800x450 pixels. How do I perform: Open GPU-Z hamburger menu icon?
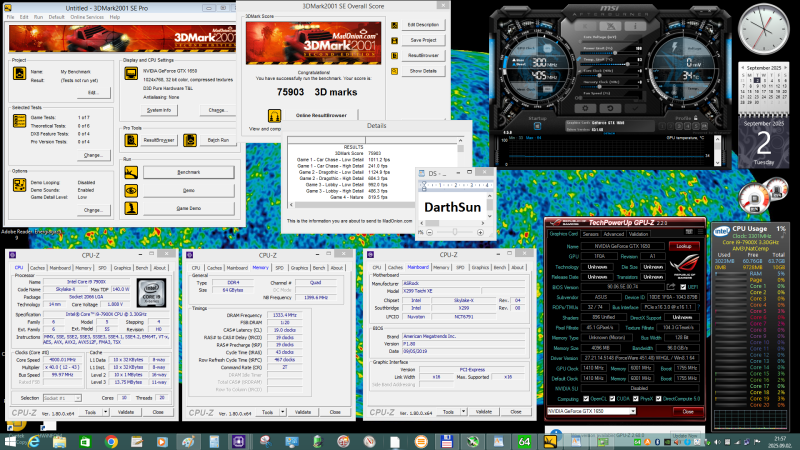(x=700, y=232)
